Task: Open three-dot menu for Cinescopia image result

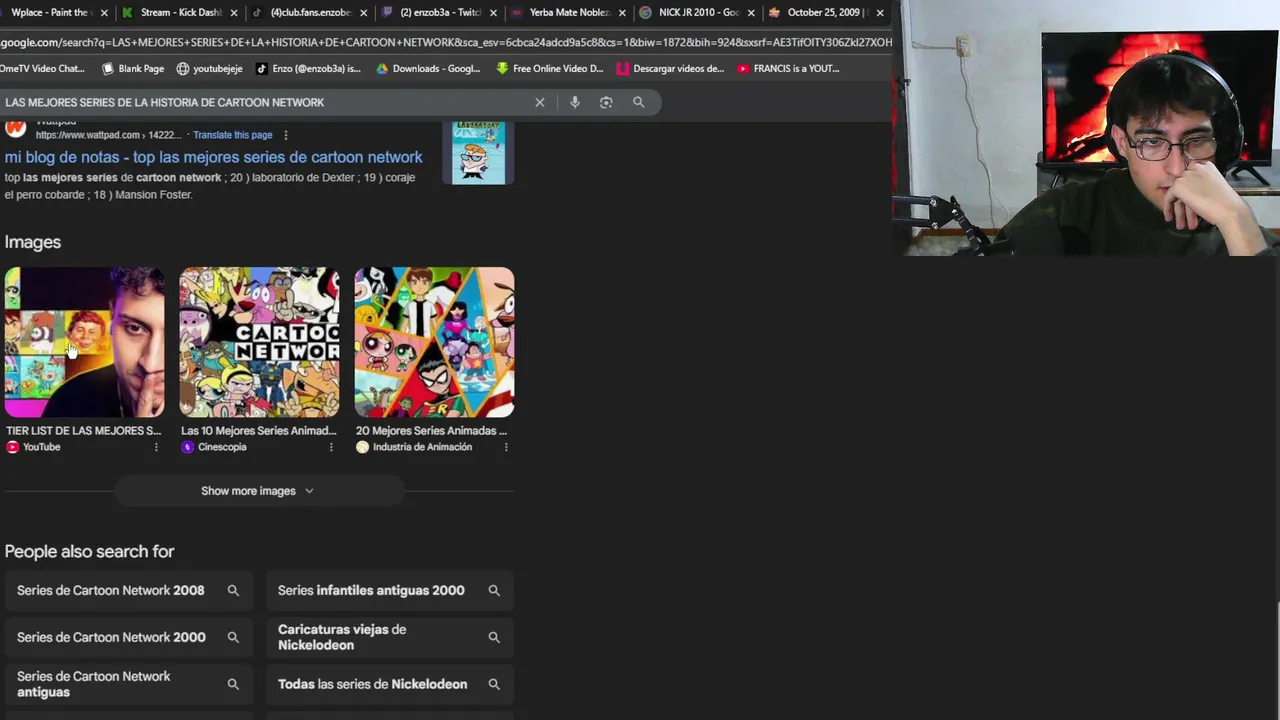Action: [x=331, y=447]
